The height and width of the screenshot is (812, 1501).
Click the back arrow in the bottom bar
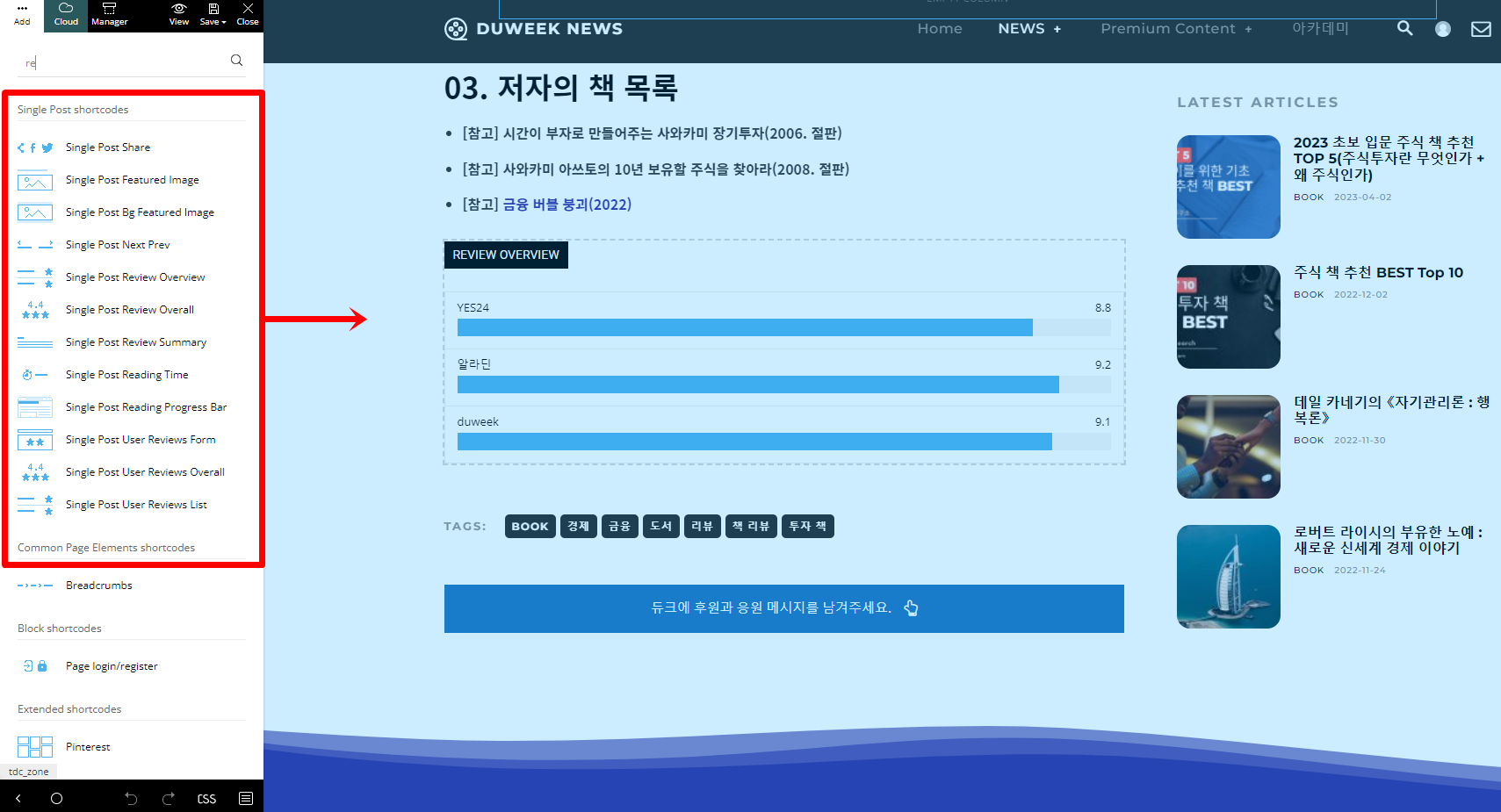pyautogui.click(x=18, y=799)
